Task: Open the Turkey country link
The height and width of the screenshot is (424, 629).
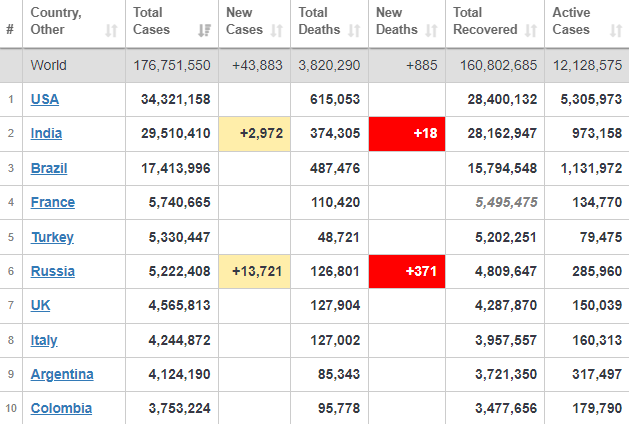Action: coord(52,237)
